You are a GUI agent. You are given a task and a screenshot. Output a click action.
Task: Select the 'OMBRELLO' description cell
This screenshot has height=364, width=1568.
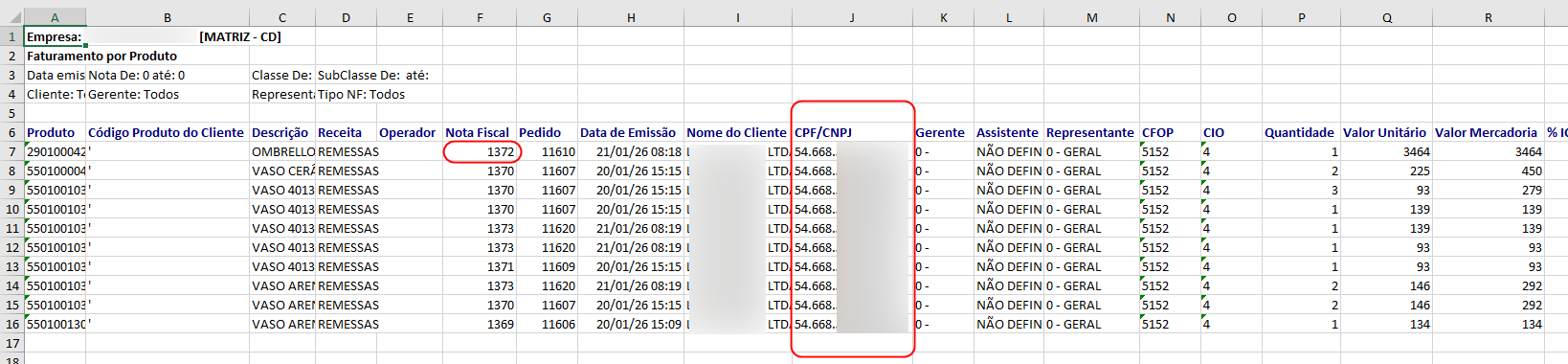point(282,151)
